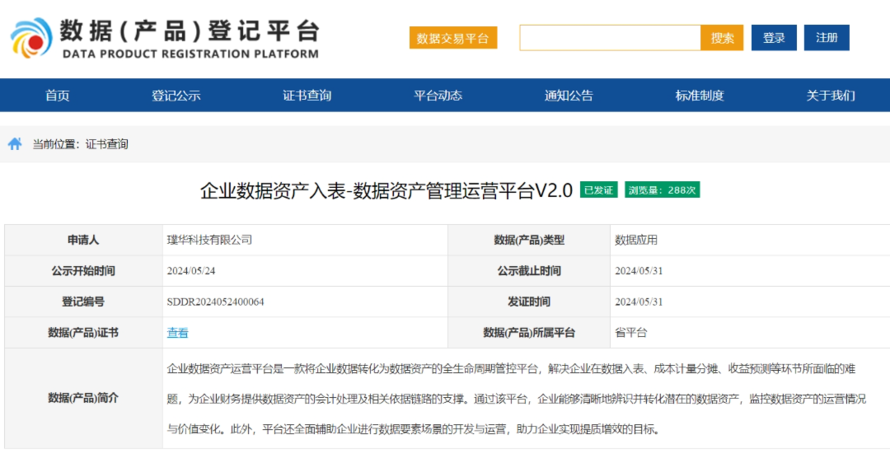Click the 搜索 search button

click(x=722, y=38)
